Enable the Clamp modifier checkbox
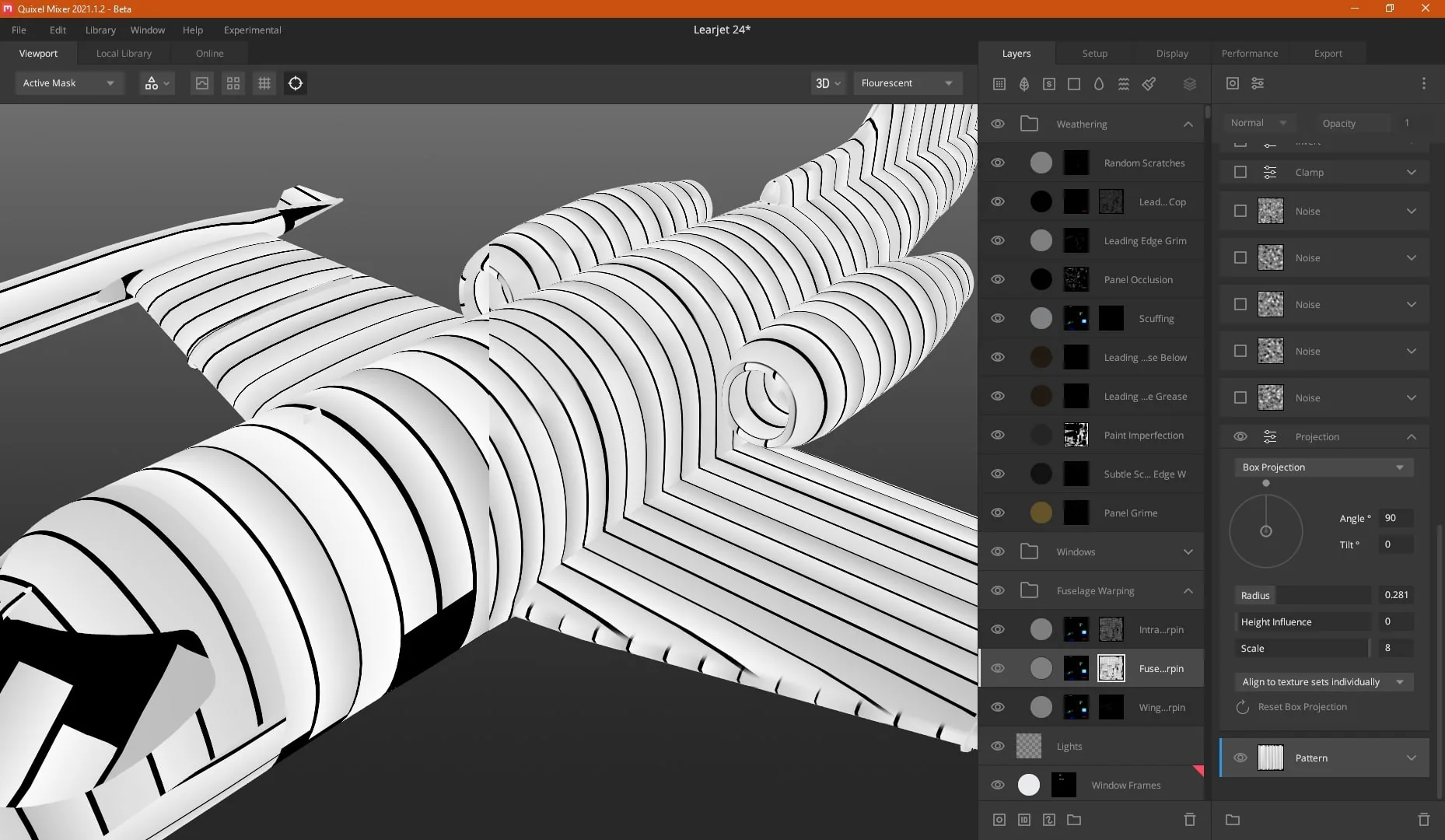The width and height of the screenshot is (1445, 840). [x=1240, y=172]
